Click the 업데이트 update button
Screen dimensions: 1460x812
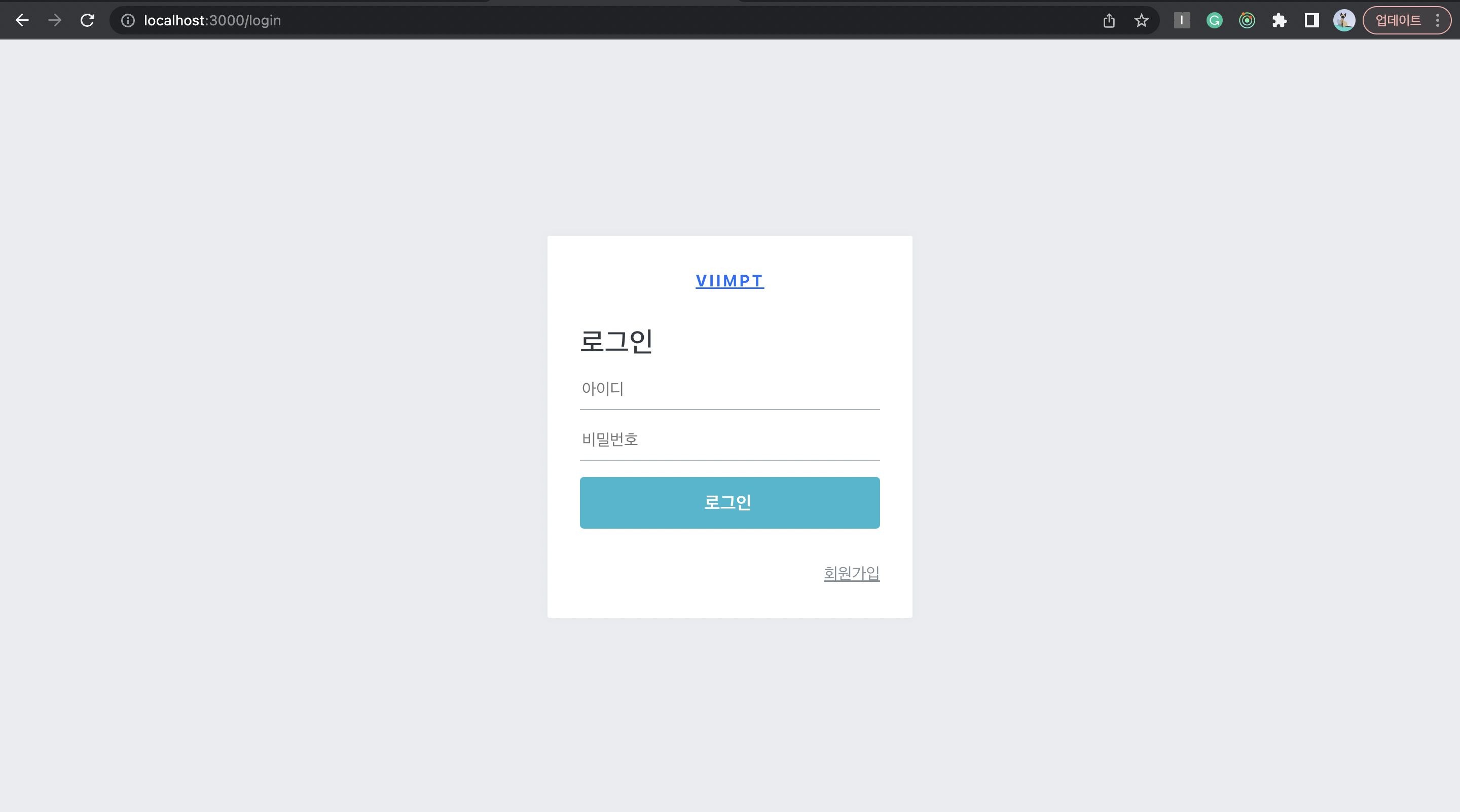1398,20
